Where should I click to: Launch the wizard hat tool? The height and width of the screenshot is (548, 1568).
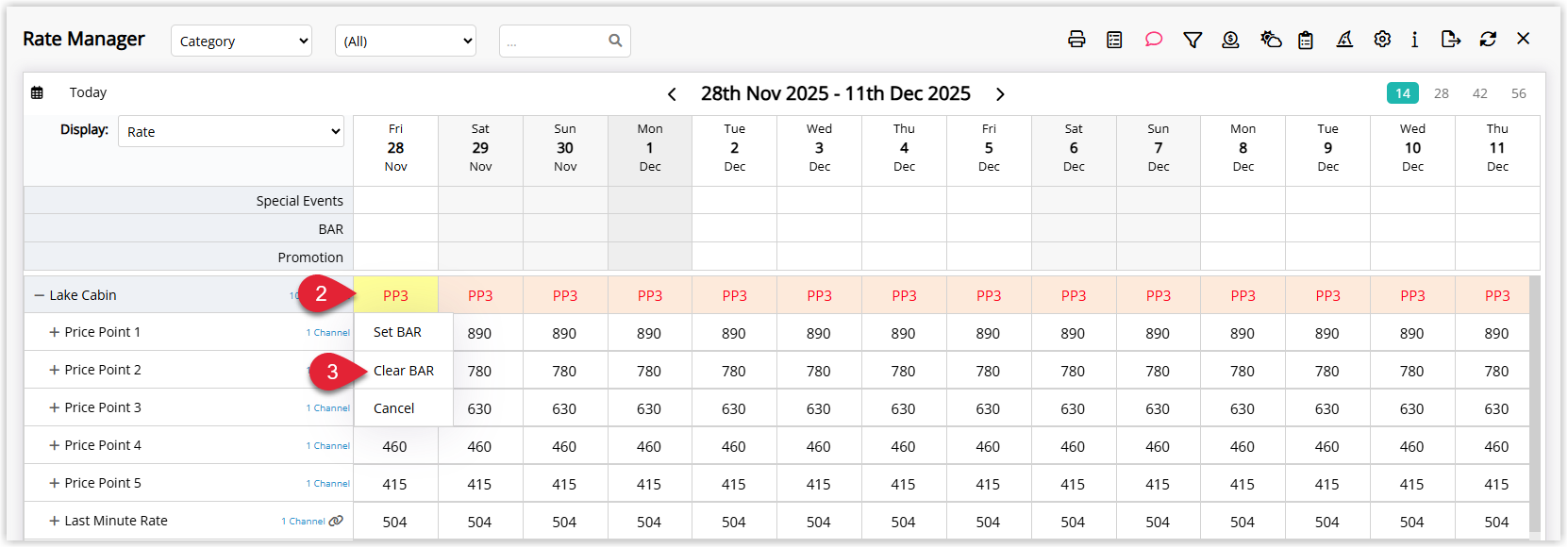tap(1344, 40)
